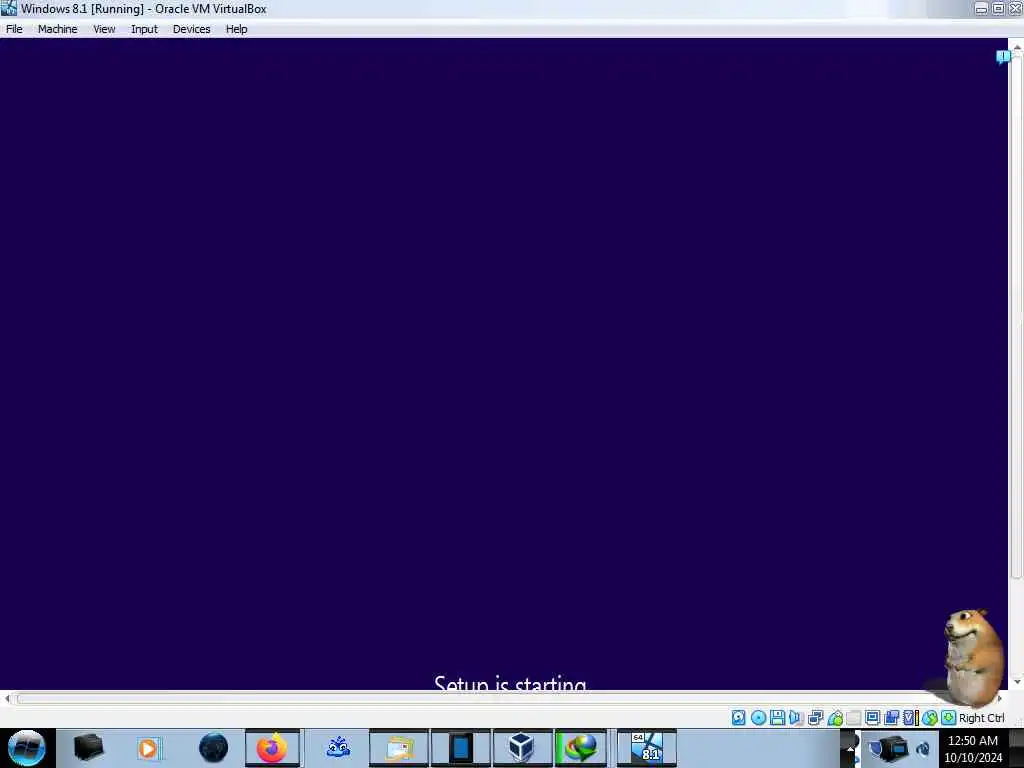The width and height of the screenshot is (1024, 768).
Task: Open the View menu
Action: pos(104,29)
